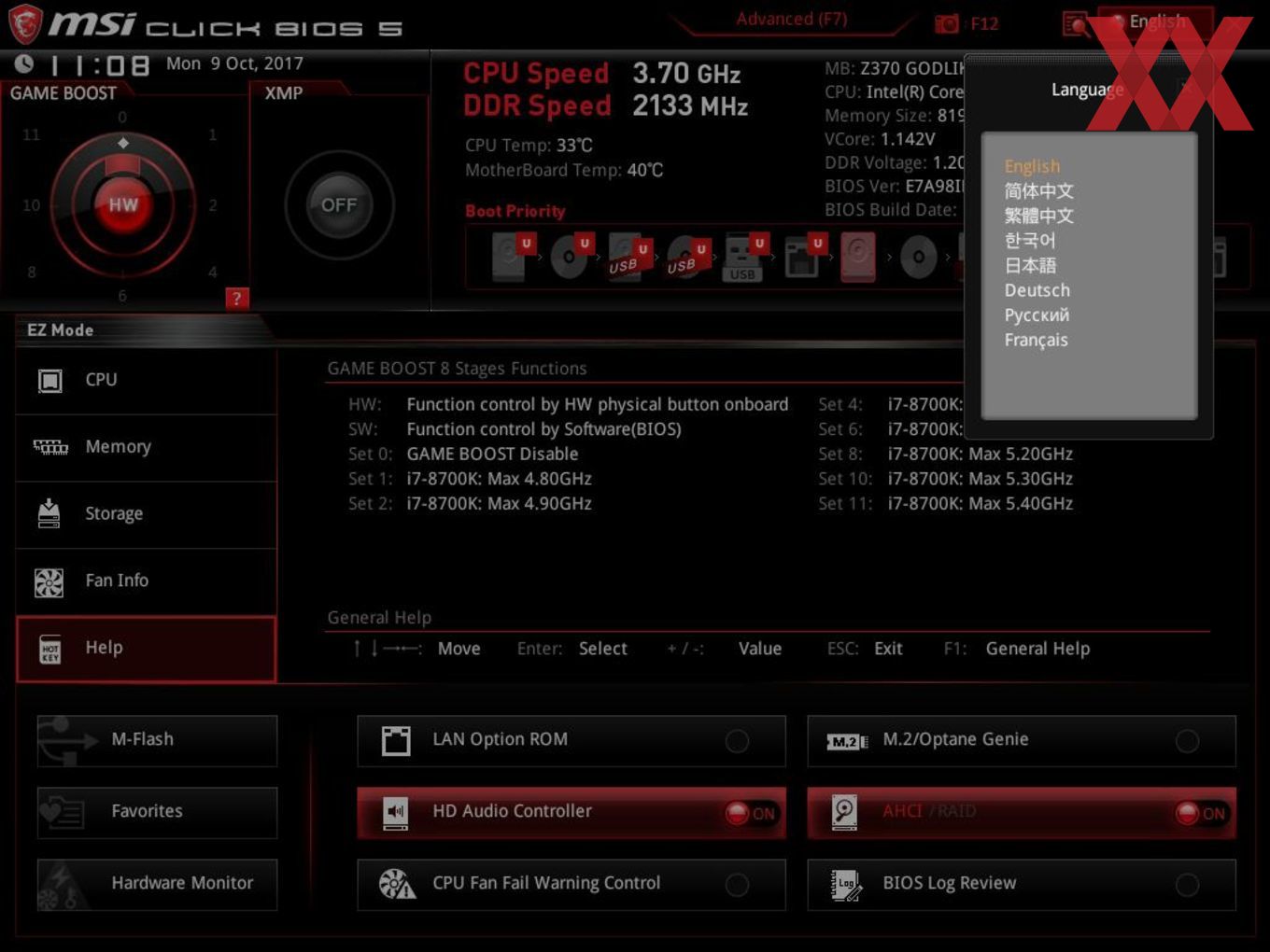Click the HW: Function control description line
This screenshot has width=1270, height=952.
568,404
